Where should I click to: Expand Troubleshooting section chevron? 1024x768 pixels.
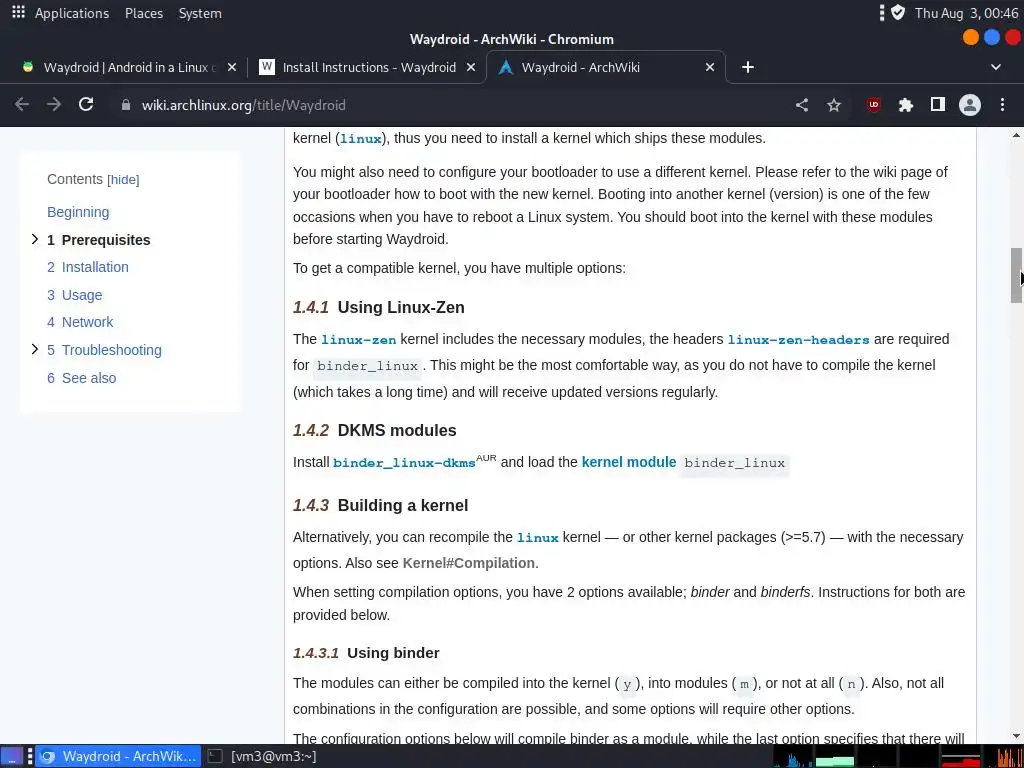click(35, 349)
